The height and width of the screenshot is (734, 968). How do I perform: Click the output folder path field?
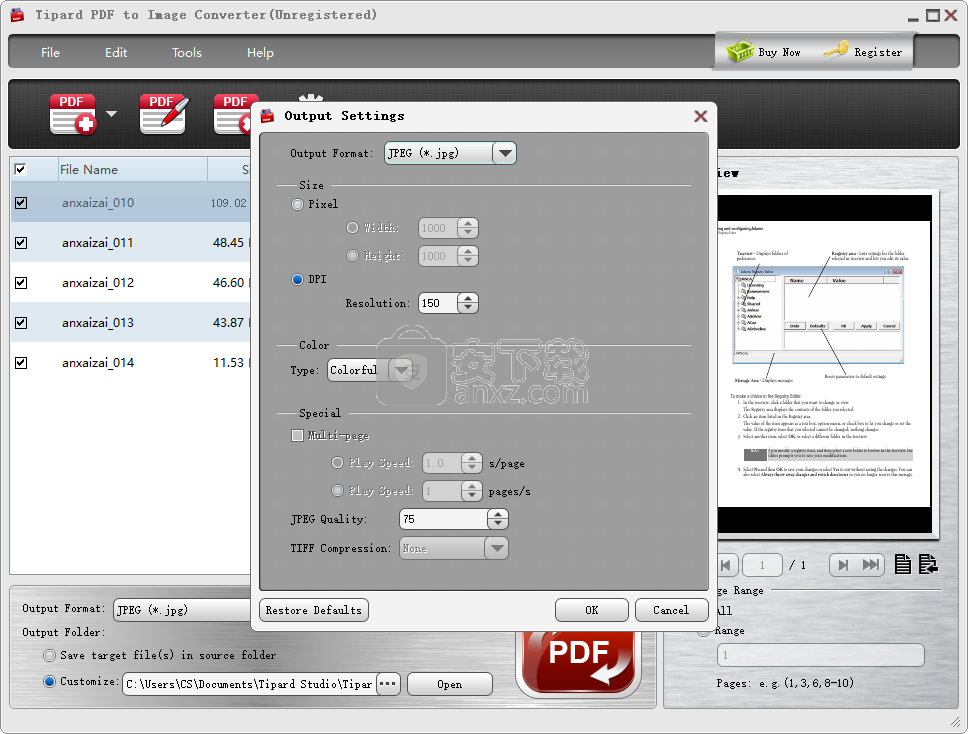click(249, 684)
